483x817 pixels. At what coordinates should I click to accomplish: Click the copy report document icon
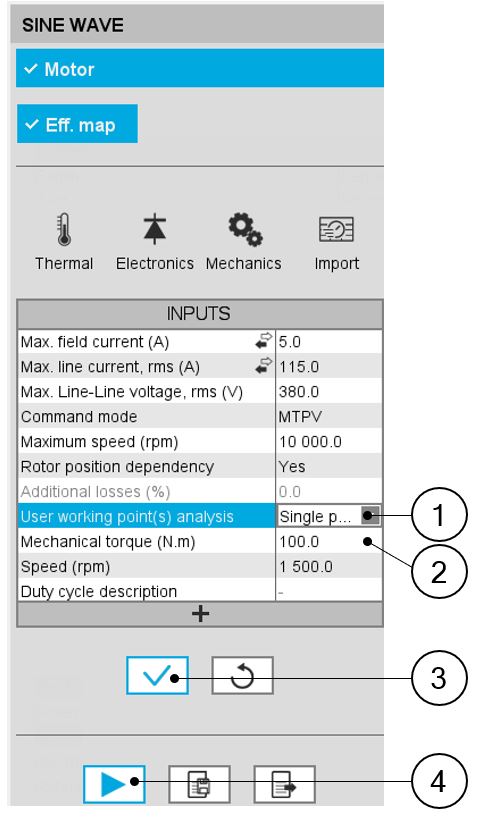pos(199,784)
